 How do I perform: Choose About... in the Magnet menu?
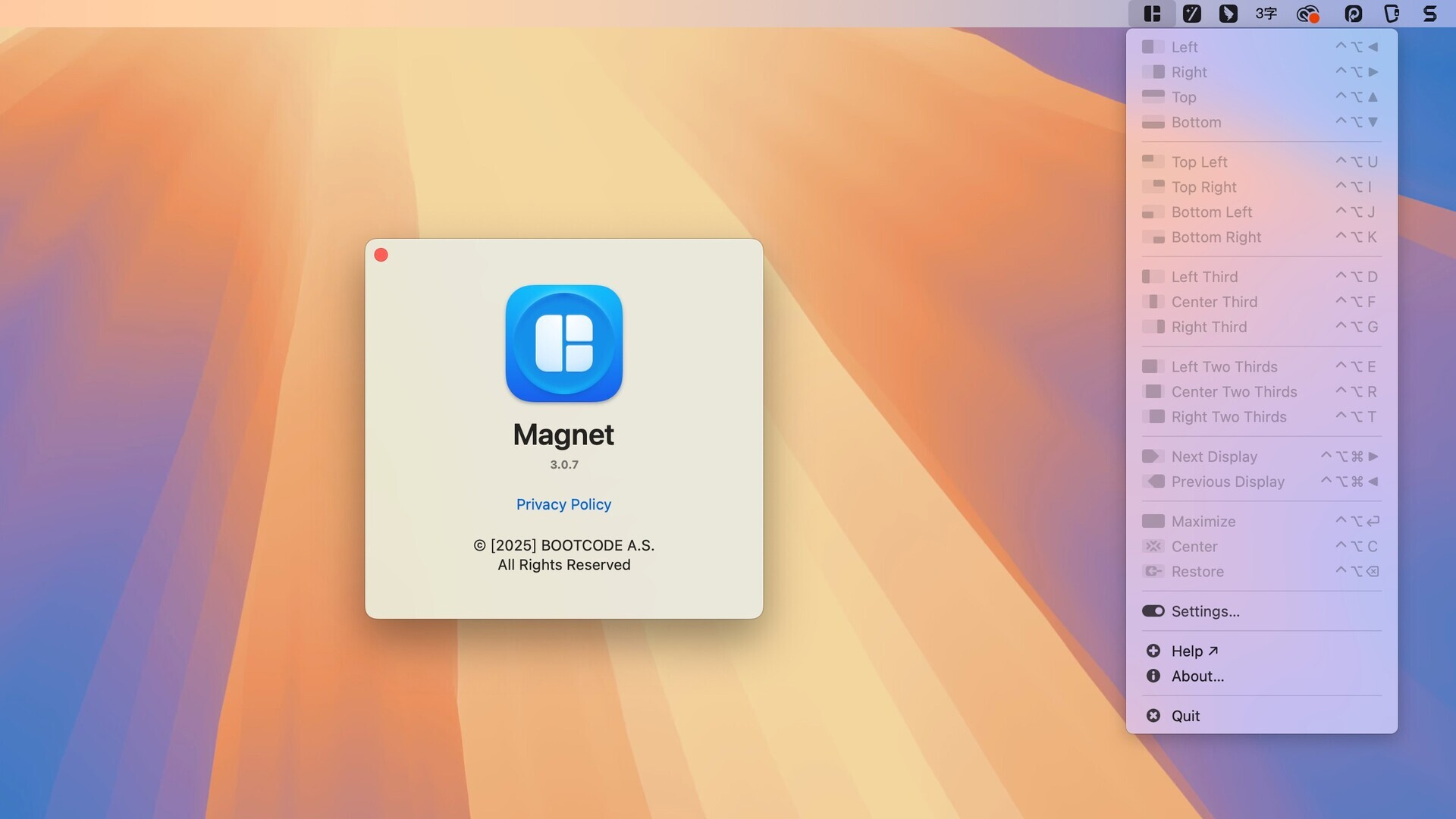pyautogui.click(x=1261, y=676)
